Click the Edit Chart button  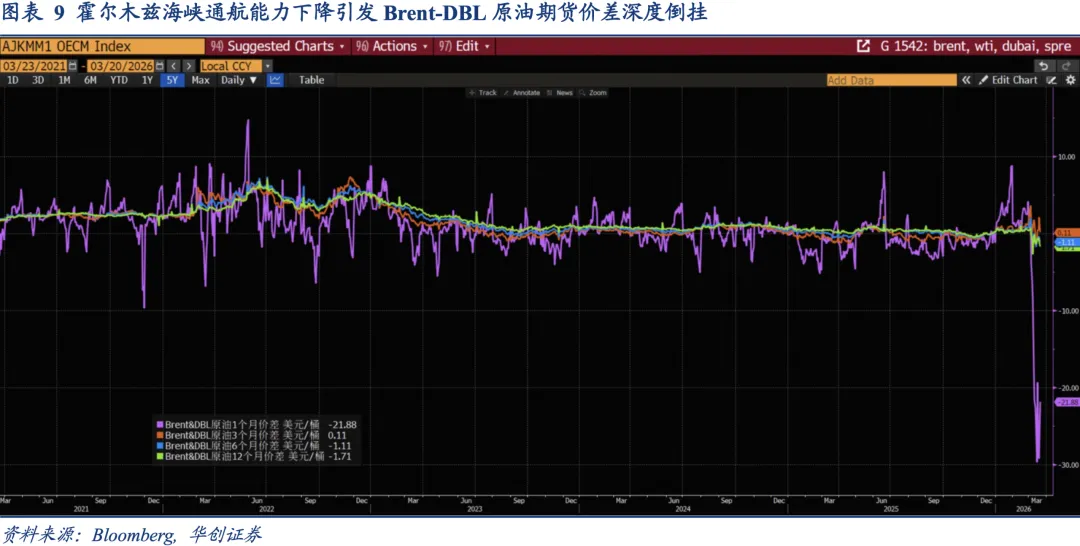click(x=1008, y=80)
